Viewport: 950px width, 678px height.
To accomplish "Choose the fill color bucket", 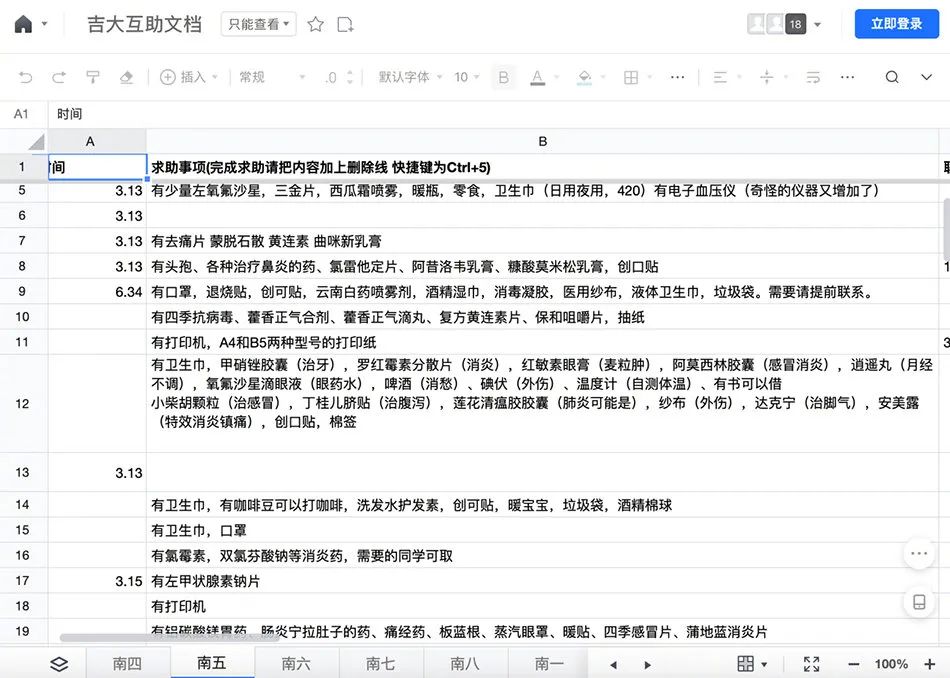I will coord(585,77).
